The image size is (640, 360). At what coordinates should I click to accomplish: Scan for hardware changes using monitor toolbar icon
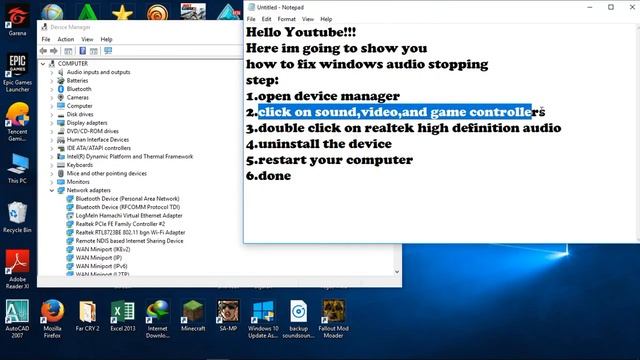(108, 51)
